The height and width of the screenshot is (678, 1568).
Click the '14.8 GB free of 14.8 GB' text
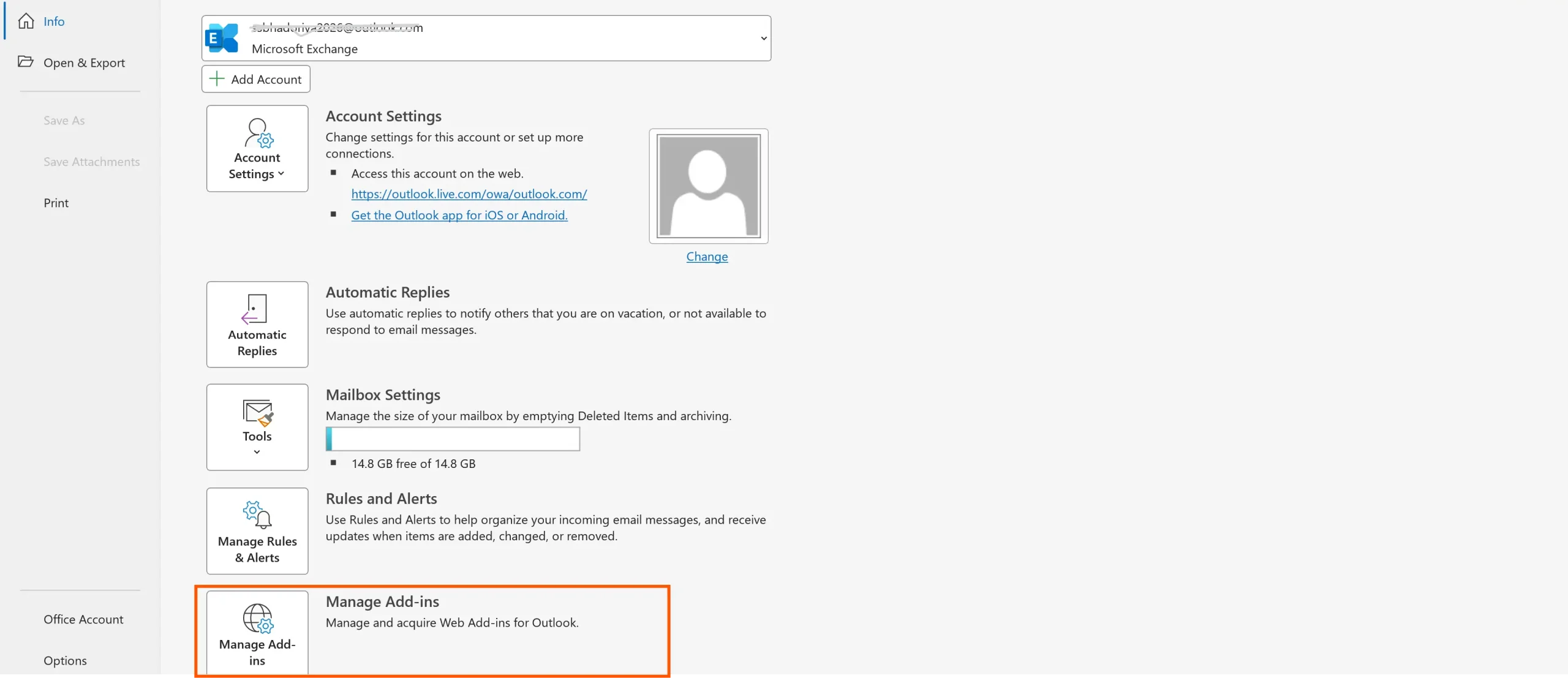413,464
